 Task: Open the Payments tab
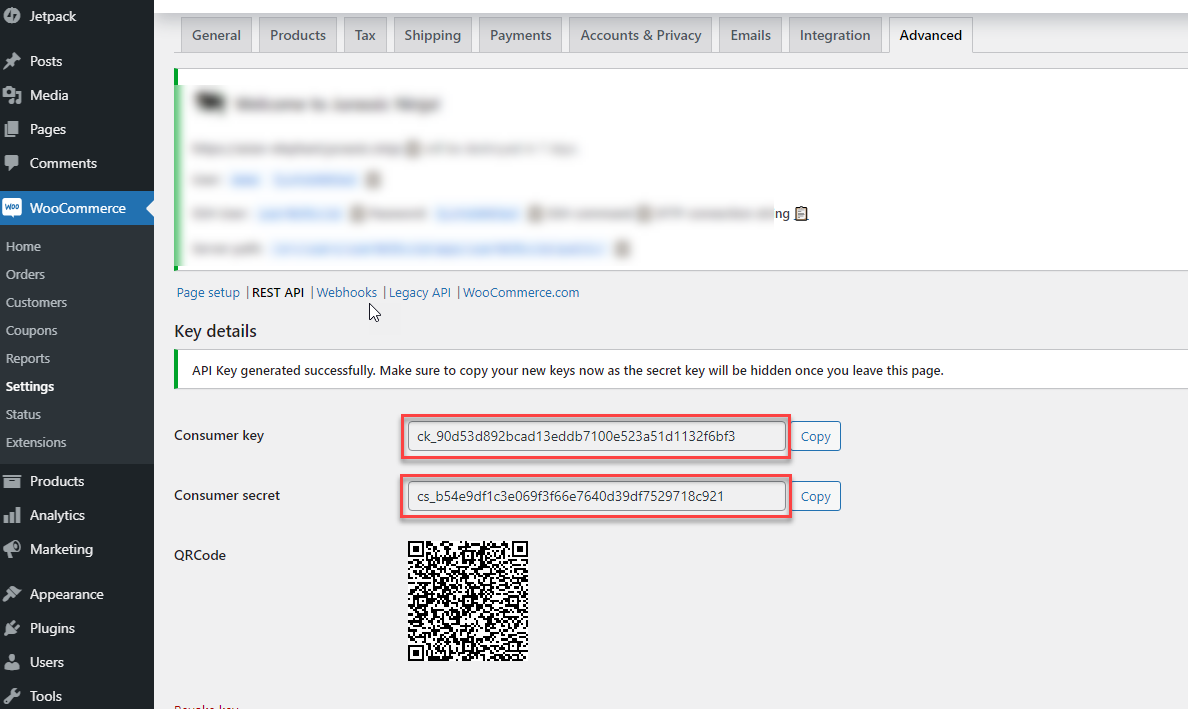[x=521, y=35]
